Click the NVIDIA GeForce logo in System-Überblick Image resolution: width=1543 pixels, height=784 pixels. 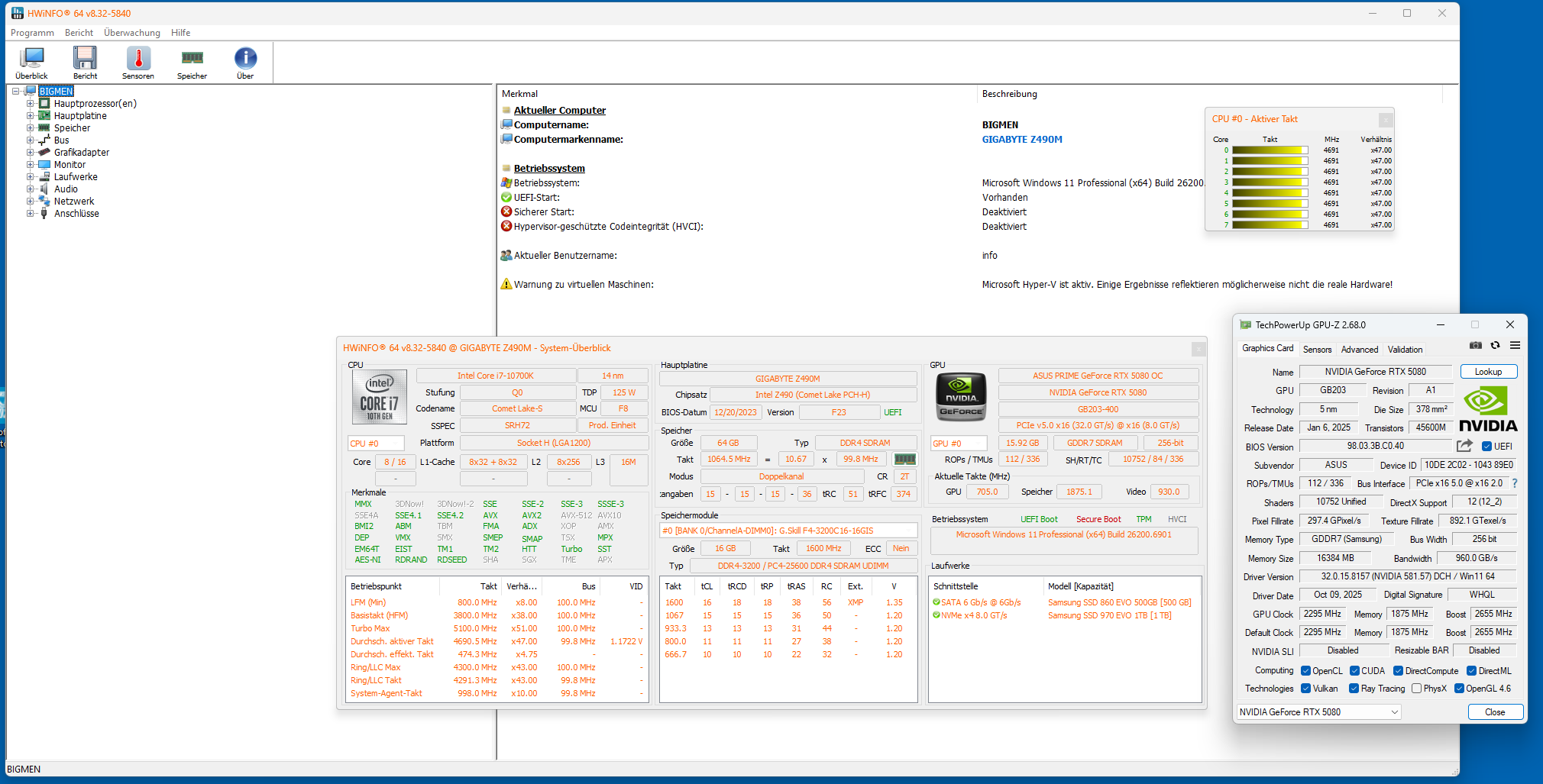click(961, 397)
